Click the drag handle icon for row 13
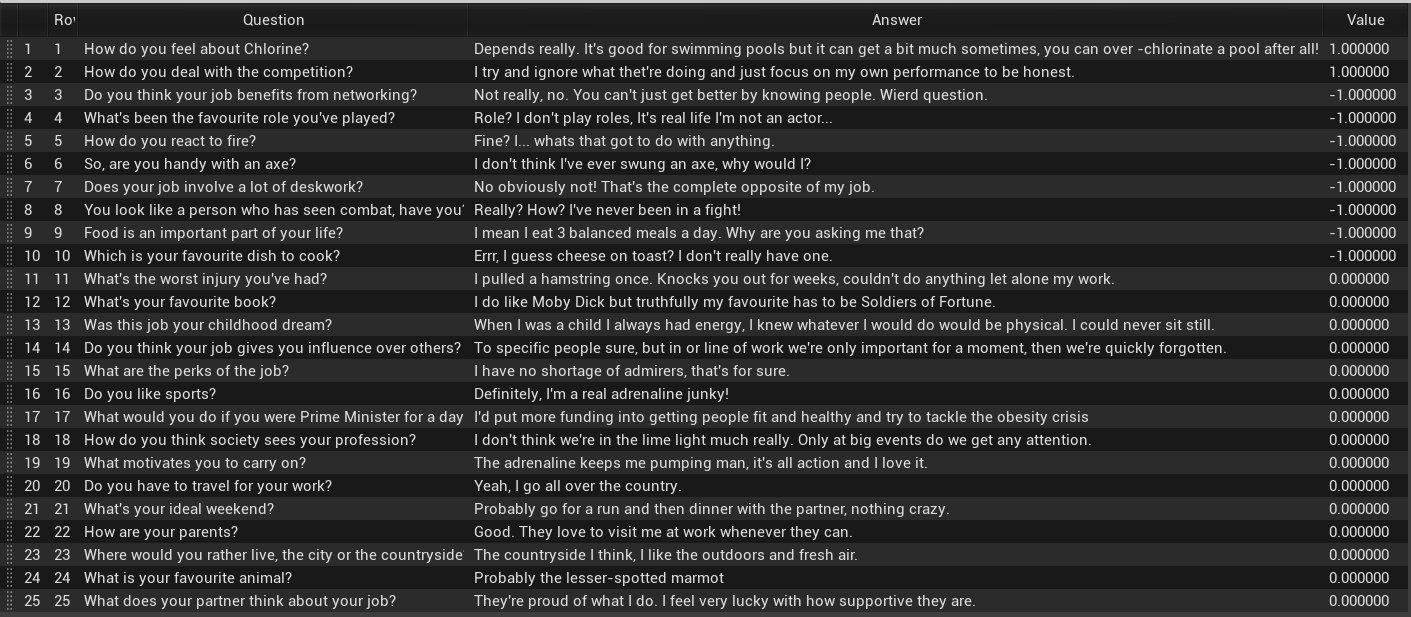Image resolution: width=1411 pixels, height=617 pixels. point(9,325)
